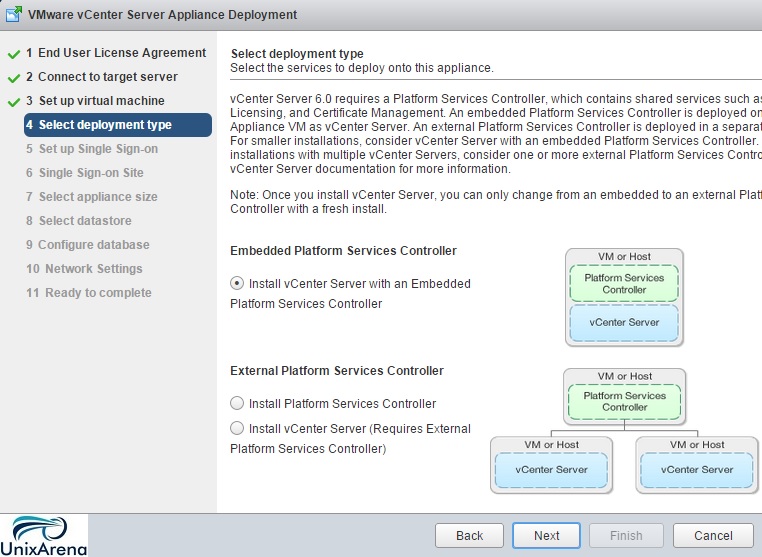Viewport: 762px width, 557px height.
Task: Go to step 3 Set up virtual machine
Action: click(x=95, y=101)
